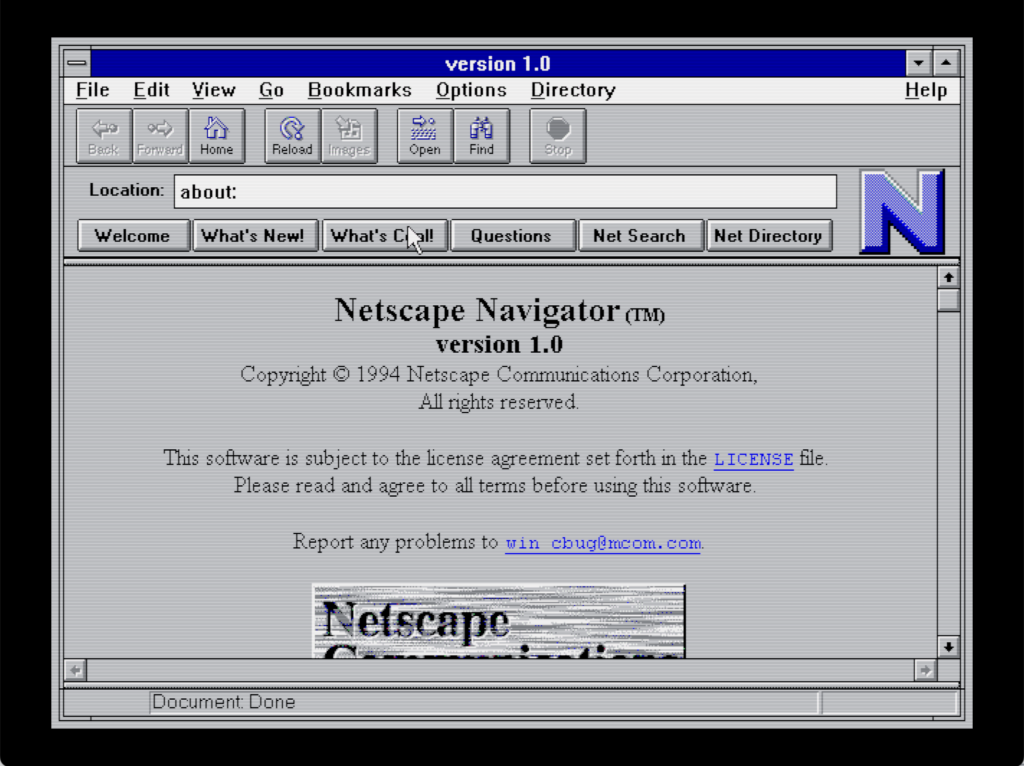The image size is (1024, 766).
Task: Open the Home page icon
Action: (217, 136)
